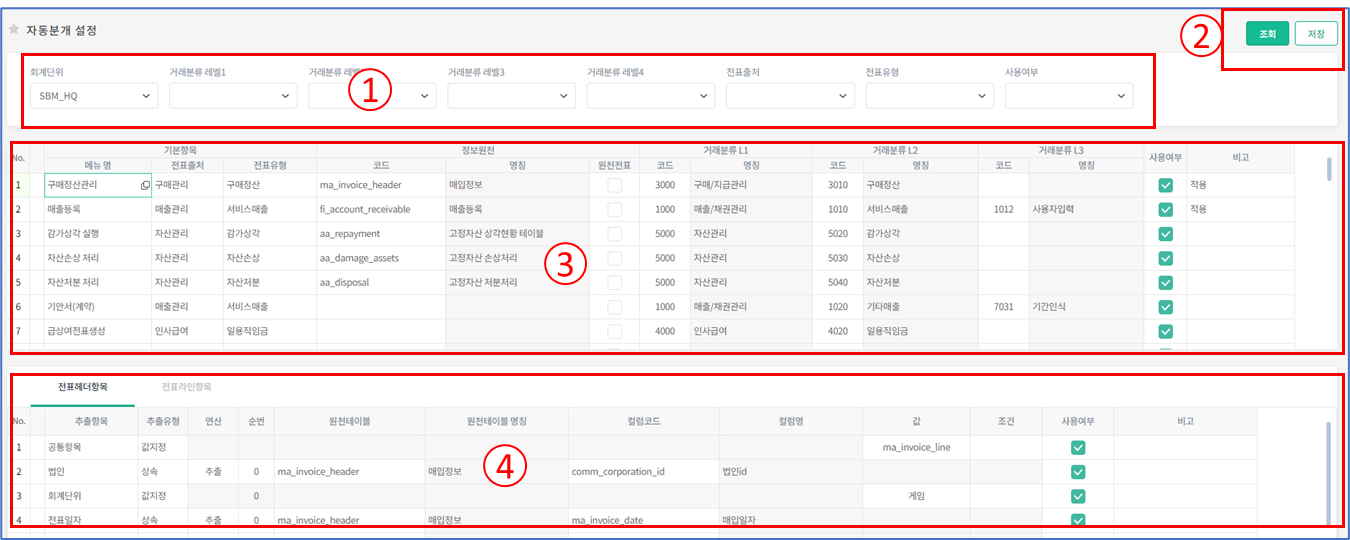The image size is (1350, 540).
Task: Open the 사용여부 filter dropdown
Action: pyautogui.click(x=1069, y=96)
